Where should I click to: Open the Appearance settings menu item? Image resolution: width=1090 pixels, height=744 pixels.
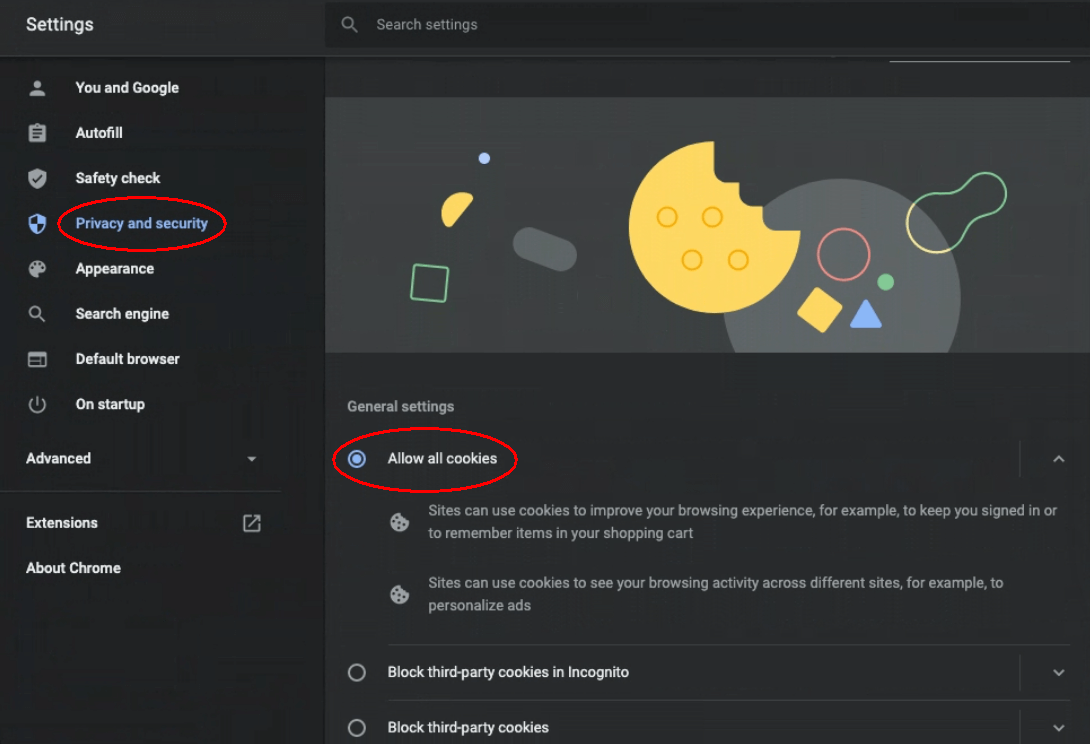[x=115, y=269]
